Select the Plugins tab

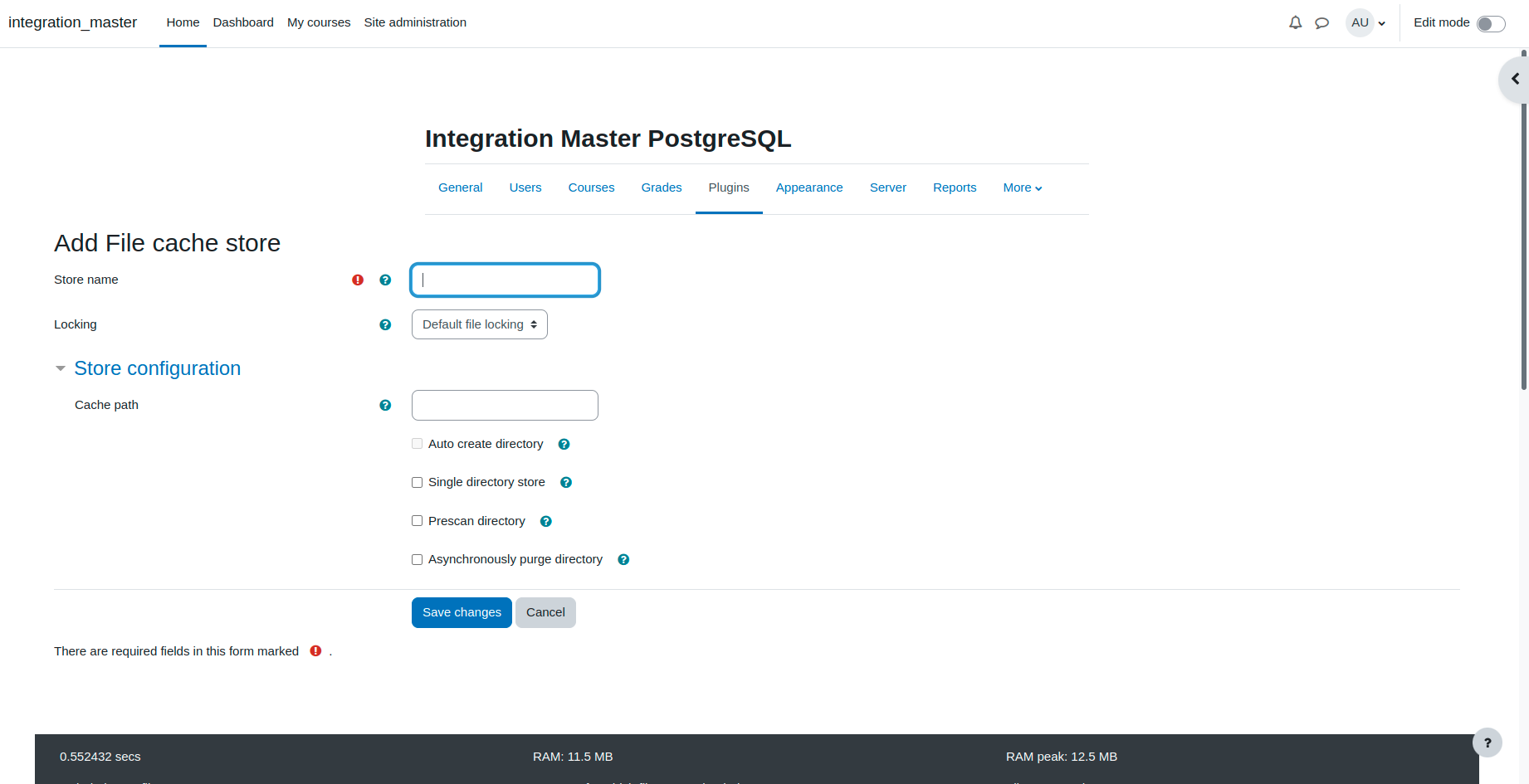point(729,187)
